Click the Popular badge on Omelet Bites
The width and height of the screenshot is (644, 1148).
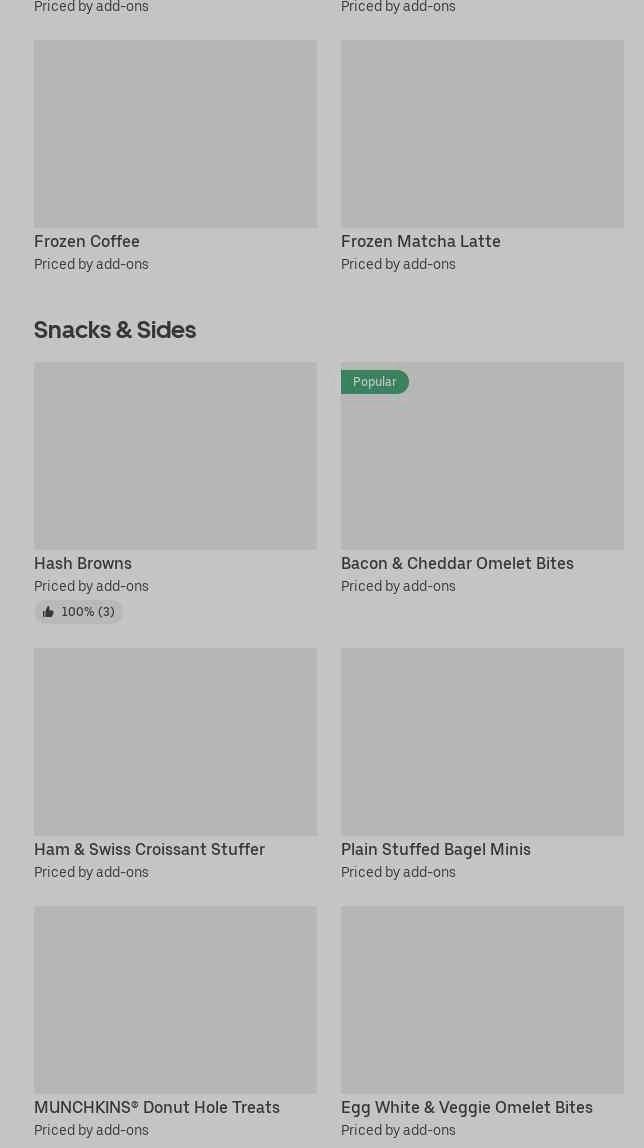[375, 382]
